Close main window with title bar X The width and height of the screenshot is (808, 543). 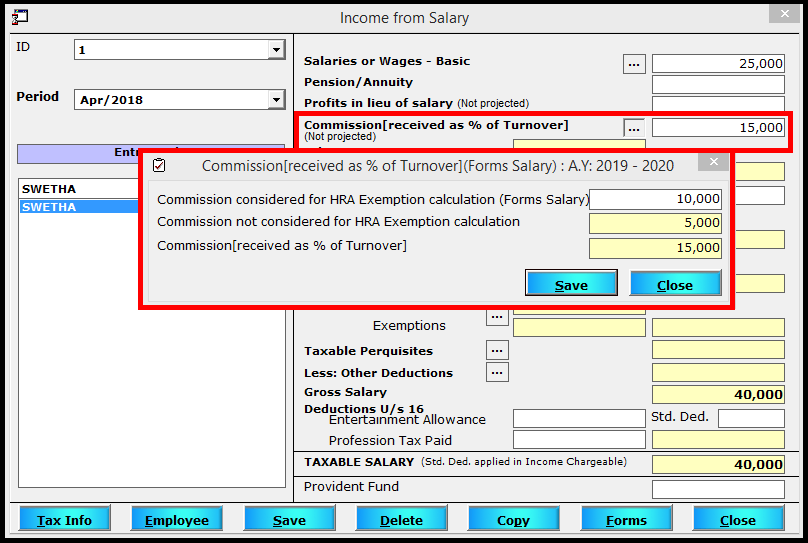pyautogui.click(x=784, y=14)
